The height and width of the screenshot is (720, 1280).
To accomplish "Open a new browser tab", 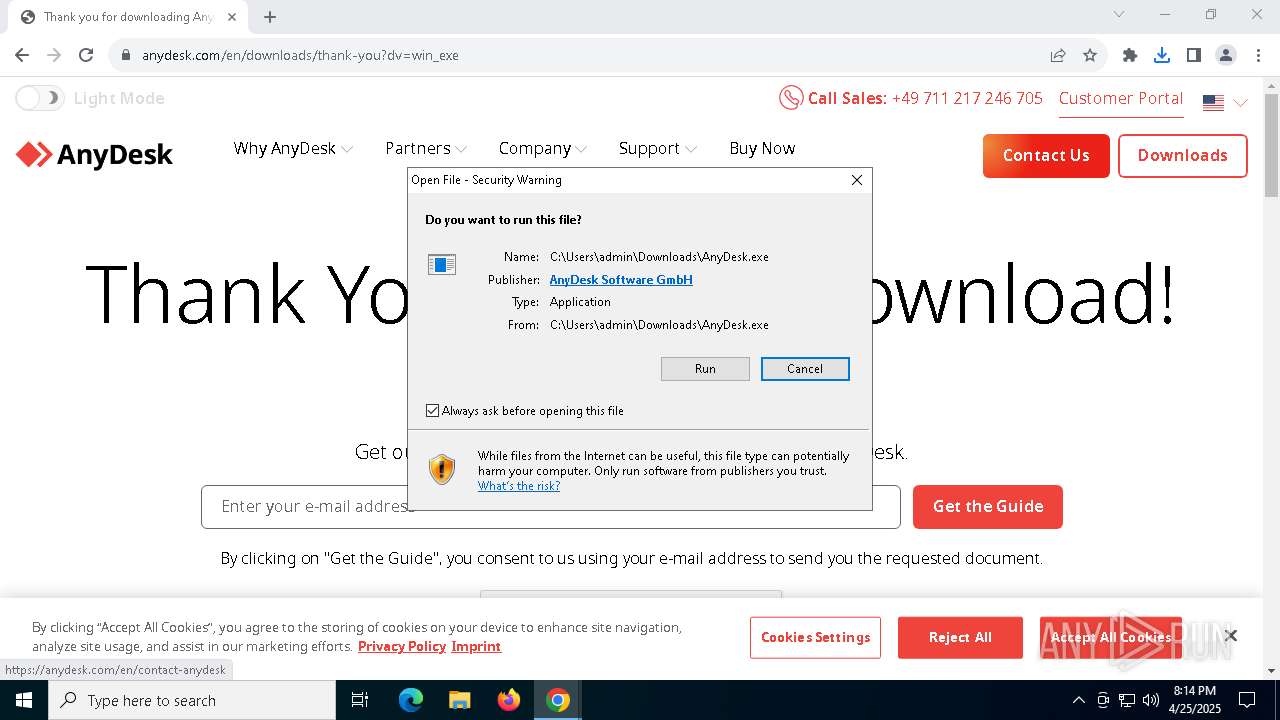I will coord(270,16).
